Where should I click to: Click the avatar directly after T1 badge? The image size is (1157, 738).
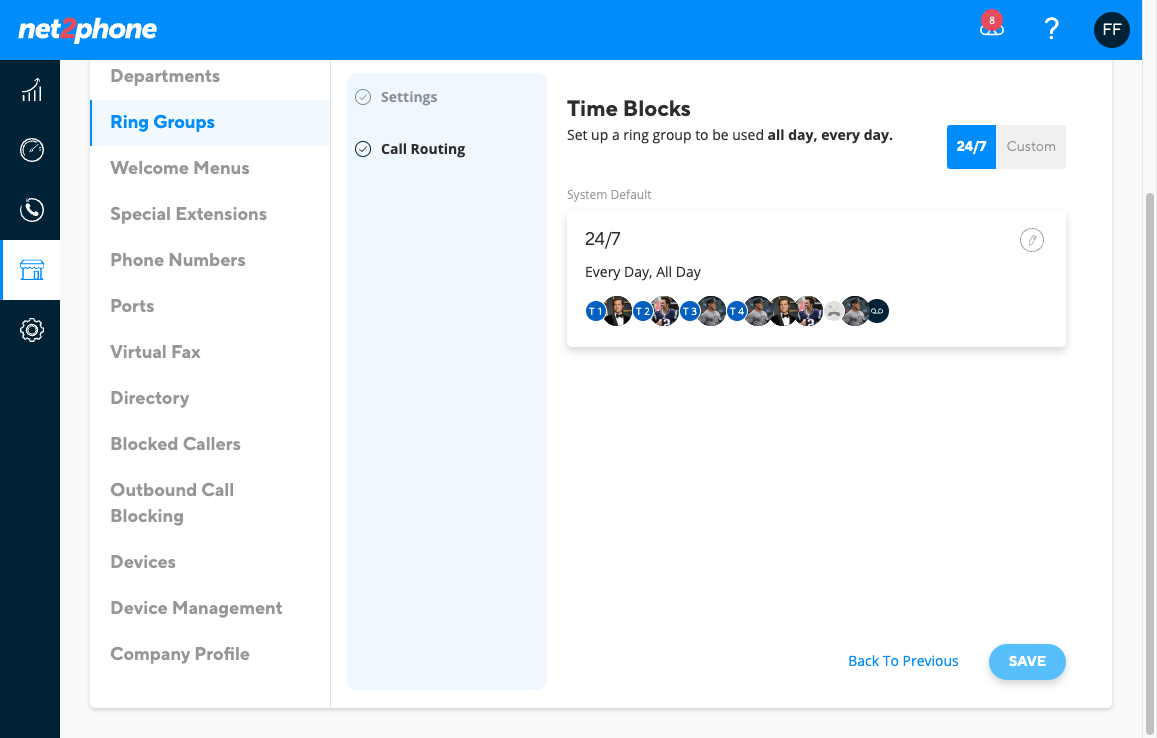[x=618, y=311]
